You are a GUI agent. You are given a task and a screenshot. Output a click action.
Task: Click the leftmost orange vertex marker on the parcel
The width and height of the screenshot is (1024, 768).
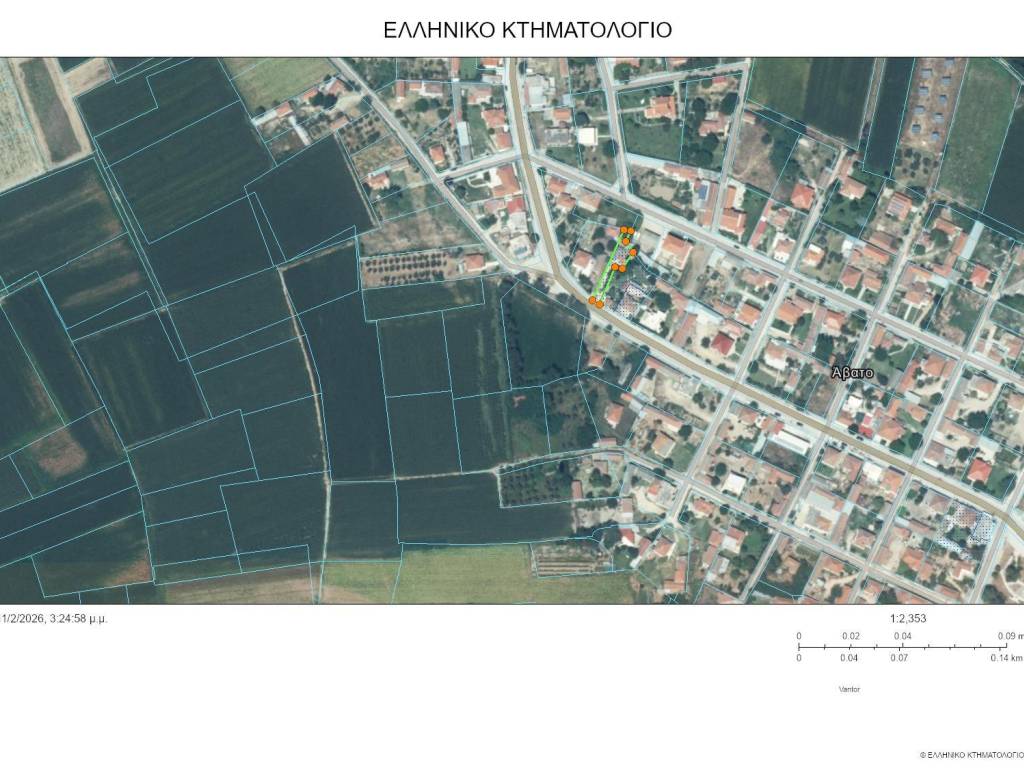click(x=592, y=300)
